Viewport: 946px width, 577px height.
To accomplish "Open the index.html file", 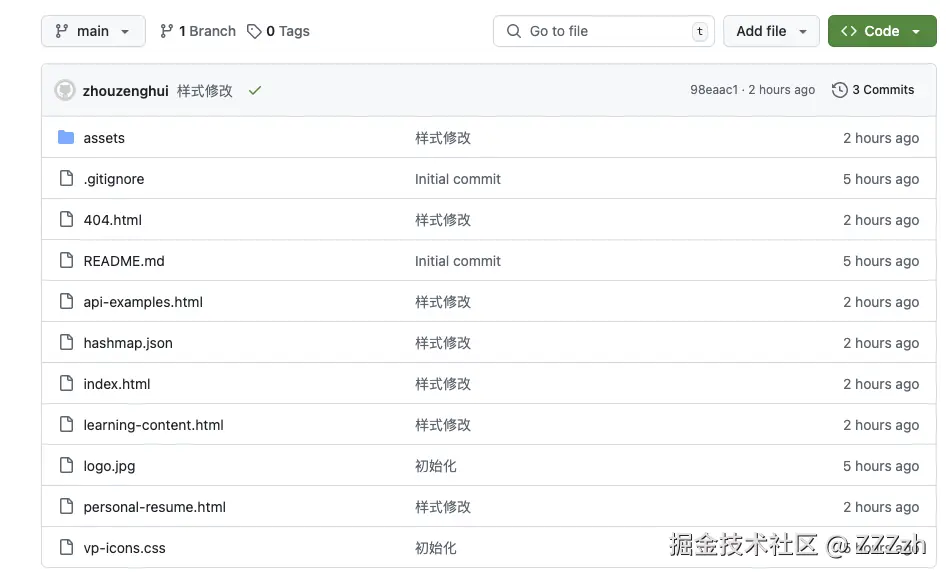I will point(116,384).
